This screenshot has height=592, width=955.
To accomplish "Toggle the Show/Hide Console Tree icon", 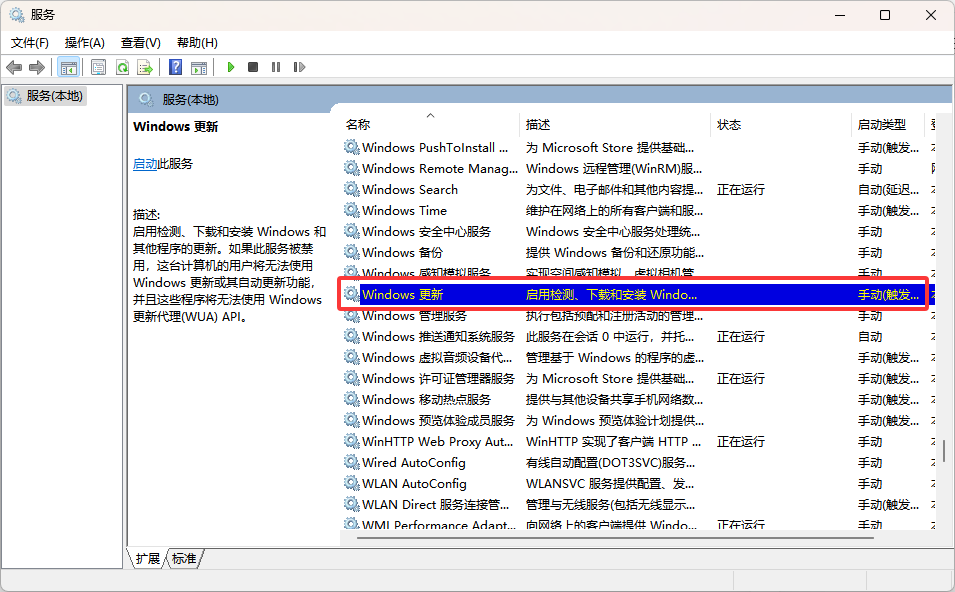I will [68, 67].
